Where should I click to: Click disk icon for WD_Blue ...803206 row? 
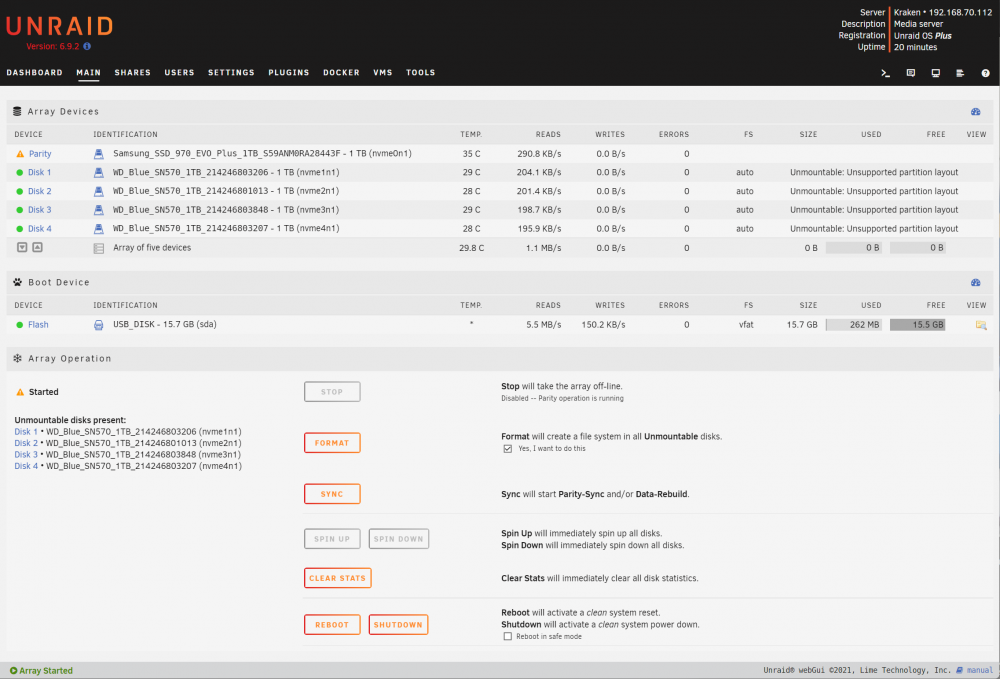click(99, 172)
